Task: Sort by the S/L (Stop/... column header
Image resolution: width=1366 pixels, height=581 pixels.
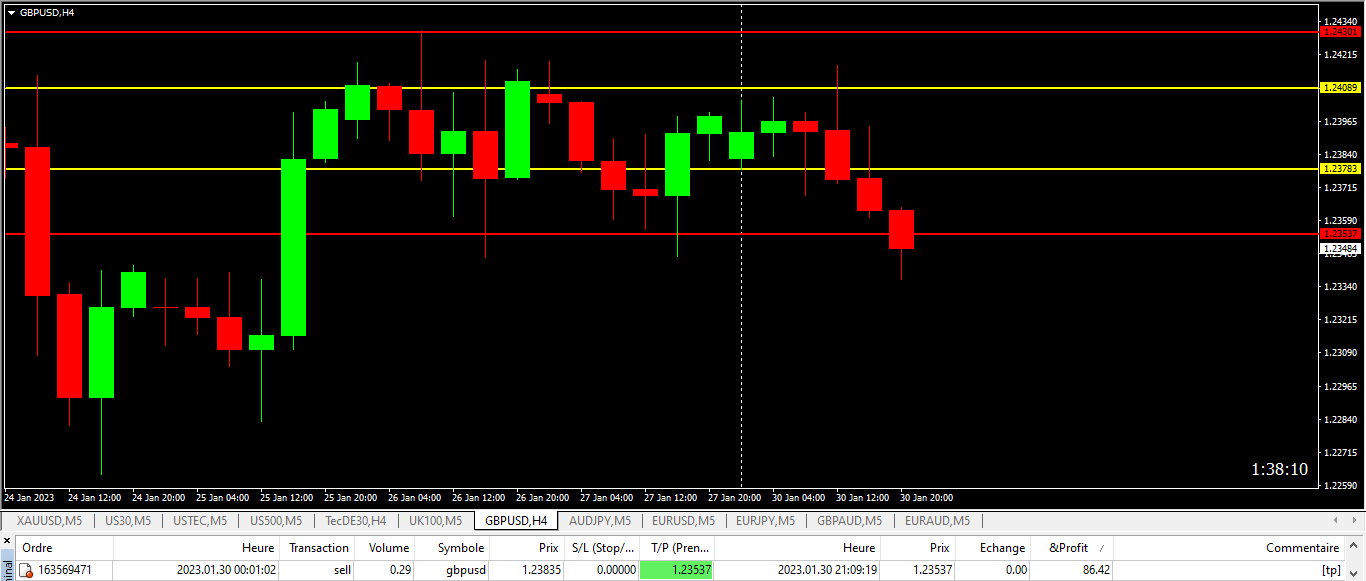Action: tap(602, 548)
